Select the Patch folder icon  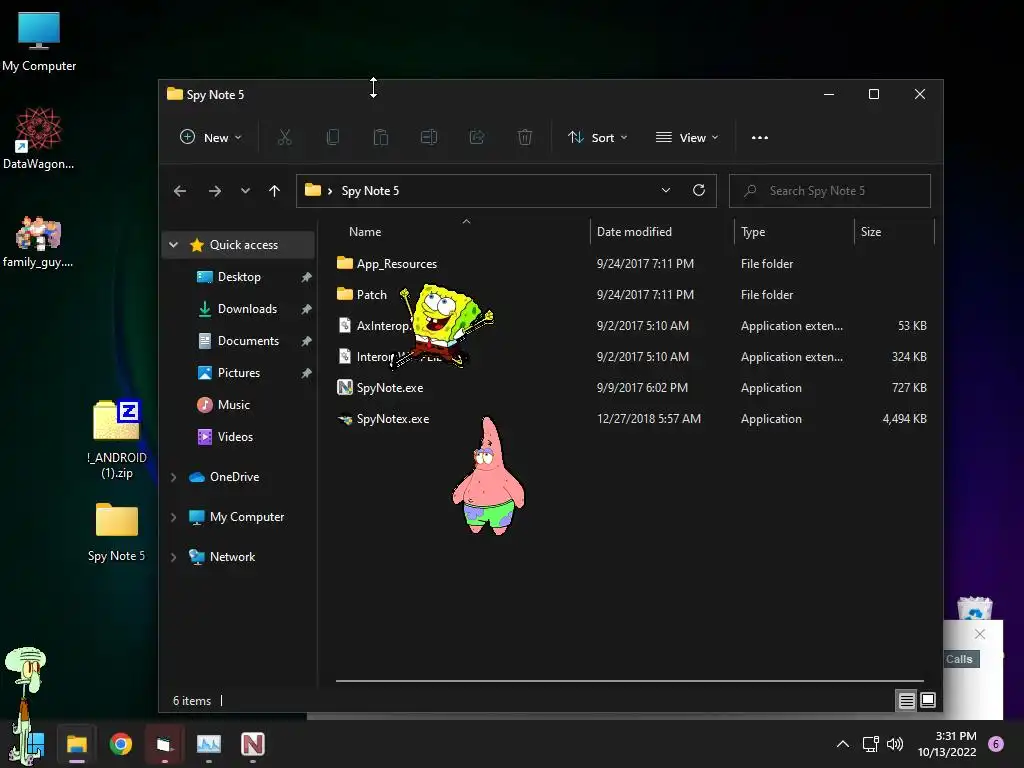point(345,294)
